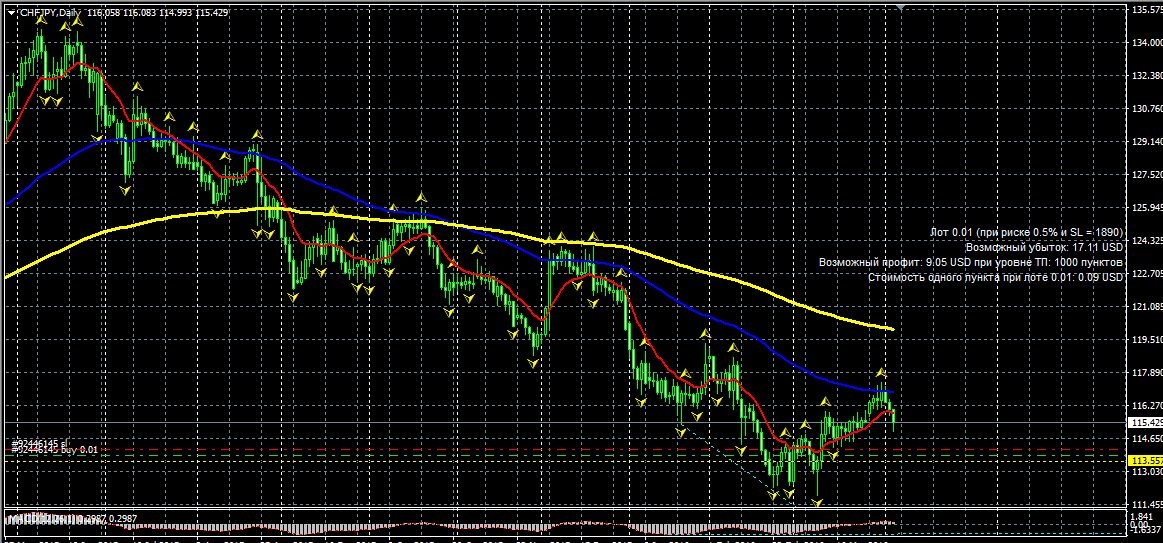
Task: Click the 111.455 price axis value
Action: 1147,504
